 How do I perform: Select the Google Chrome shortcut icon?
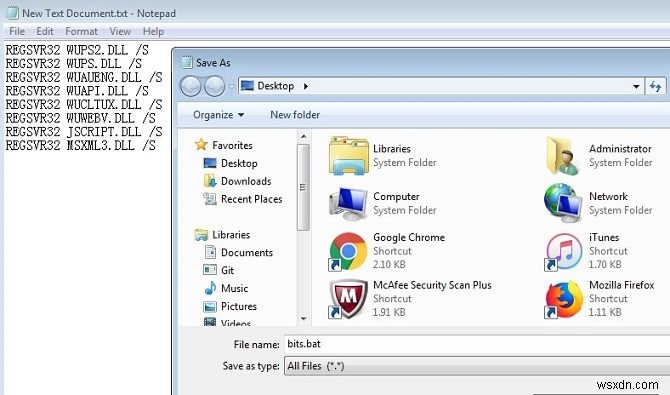tap(348, 251)
